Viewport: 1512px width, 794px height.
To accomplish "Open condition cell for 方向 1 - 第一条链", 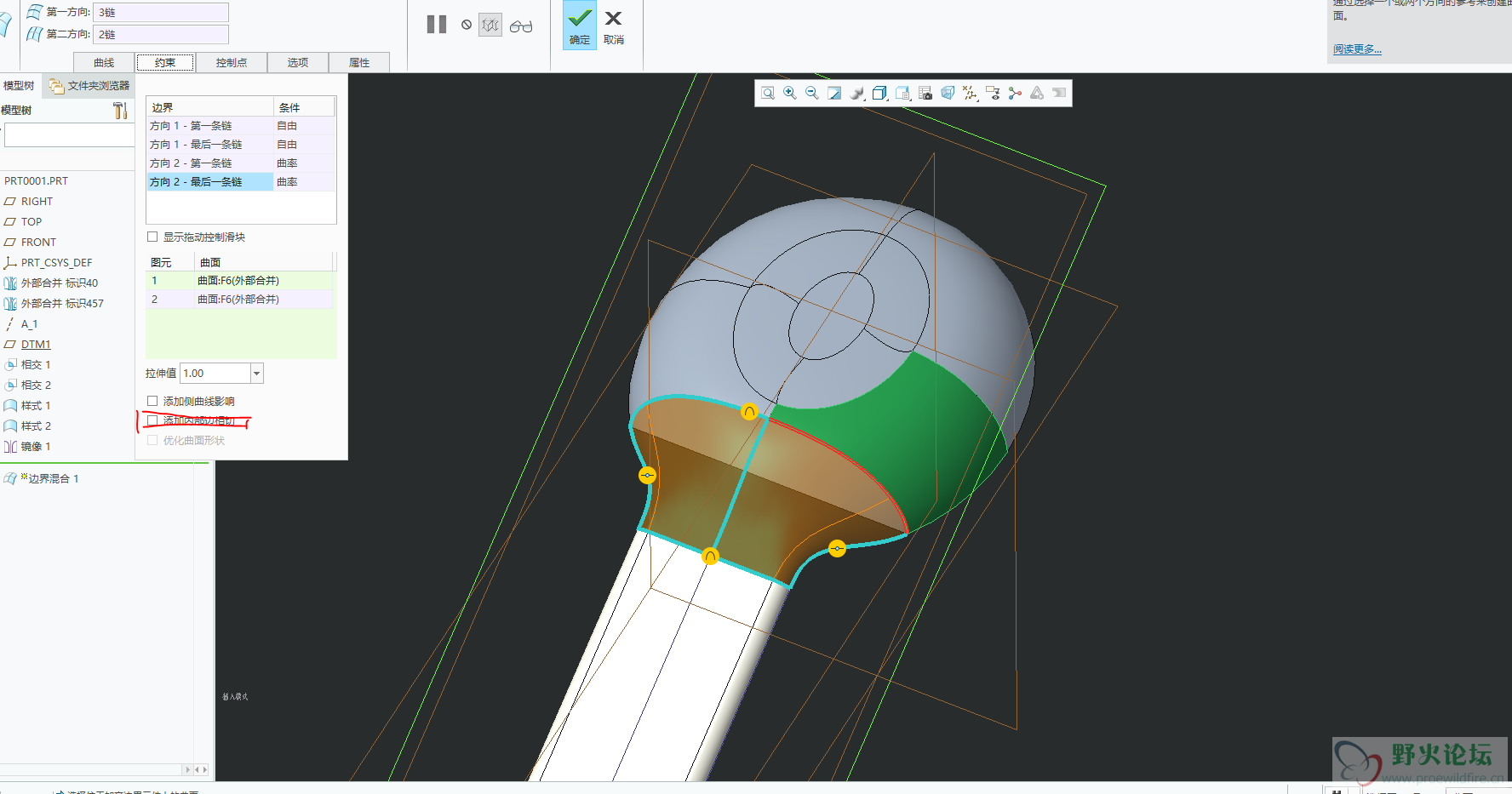I will click(304, 126).
